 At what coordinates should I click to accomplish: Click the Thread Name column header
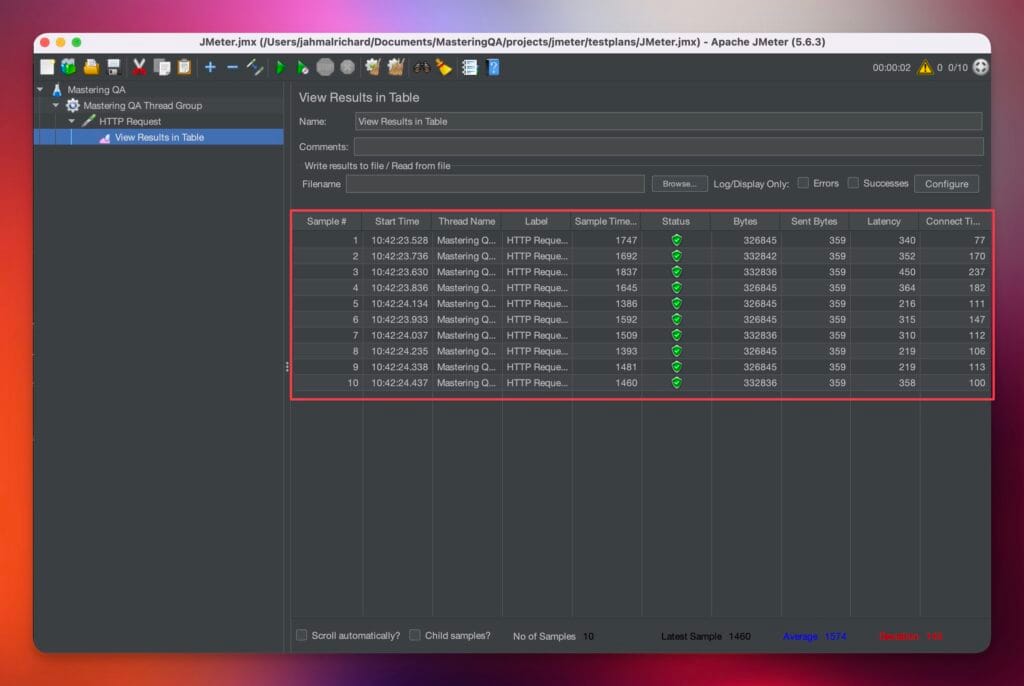(x=467, y=221)
